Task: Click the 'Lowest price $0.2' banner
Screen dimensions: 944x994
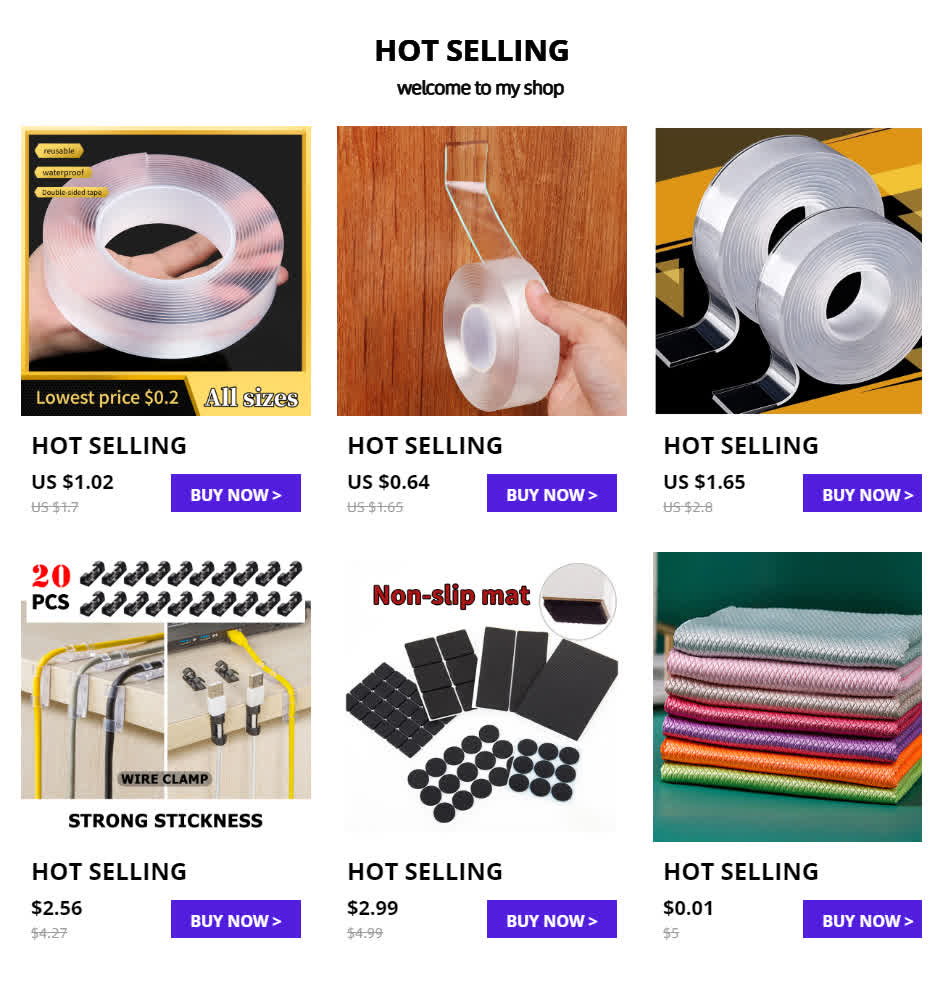Action: coord(107,397)
